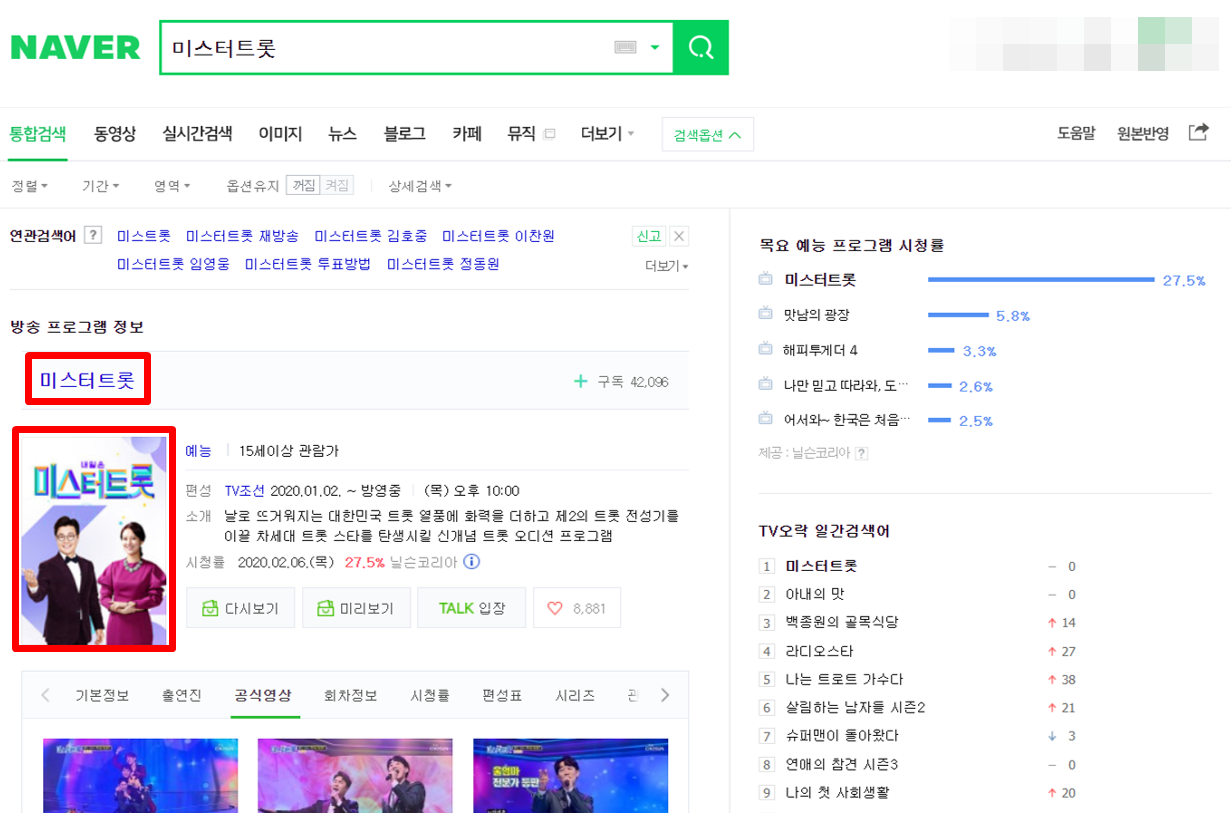
Task: Click 해피투게더 4 in ratings list
Action: click(821, 350)
